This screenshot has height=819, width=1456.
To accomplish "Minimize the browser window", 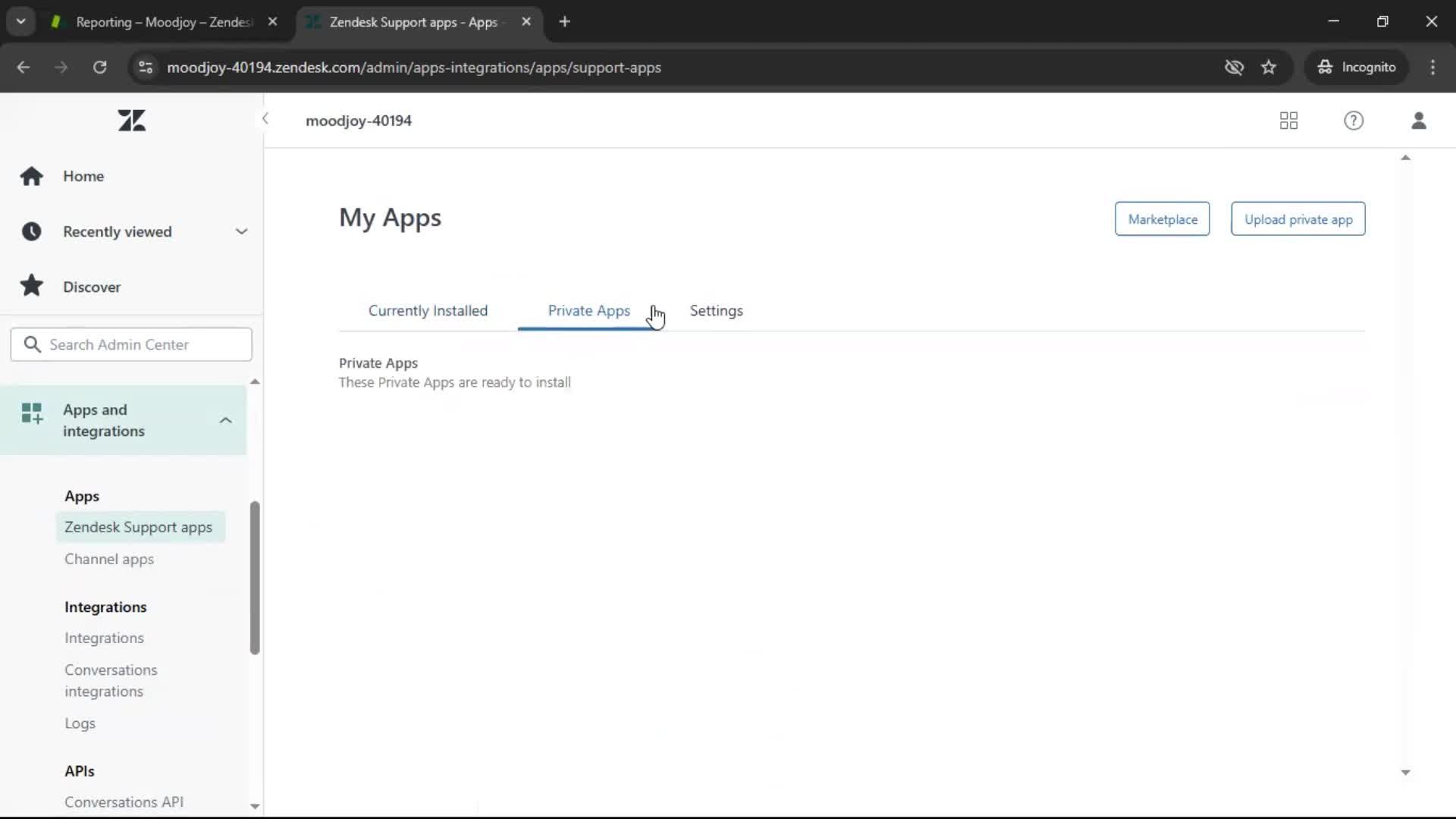I will pyautogui.click(x=1334, y=21).
